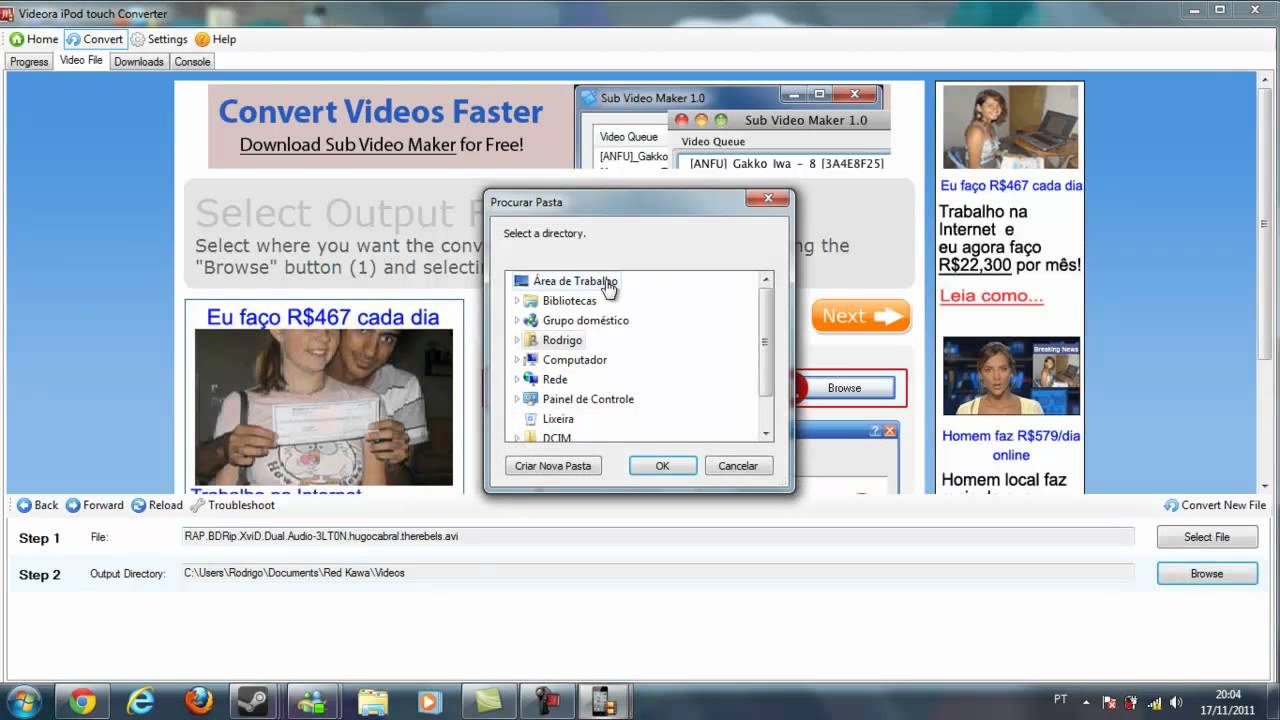Image resolution: width=1280 pixels, height=720 pixels.
Task: Click Criar Nova Pasta button
Action: point(553,466)
